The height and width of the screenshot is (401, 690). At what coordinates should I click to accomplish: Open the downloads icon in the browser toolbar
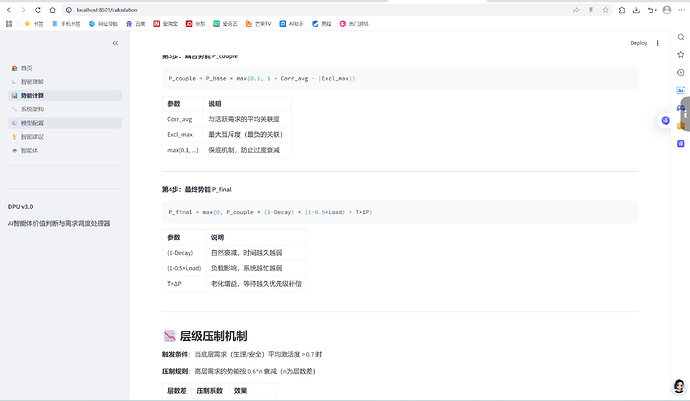(x=636, y=10)
